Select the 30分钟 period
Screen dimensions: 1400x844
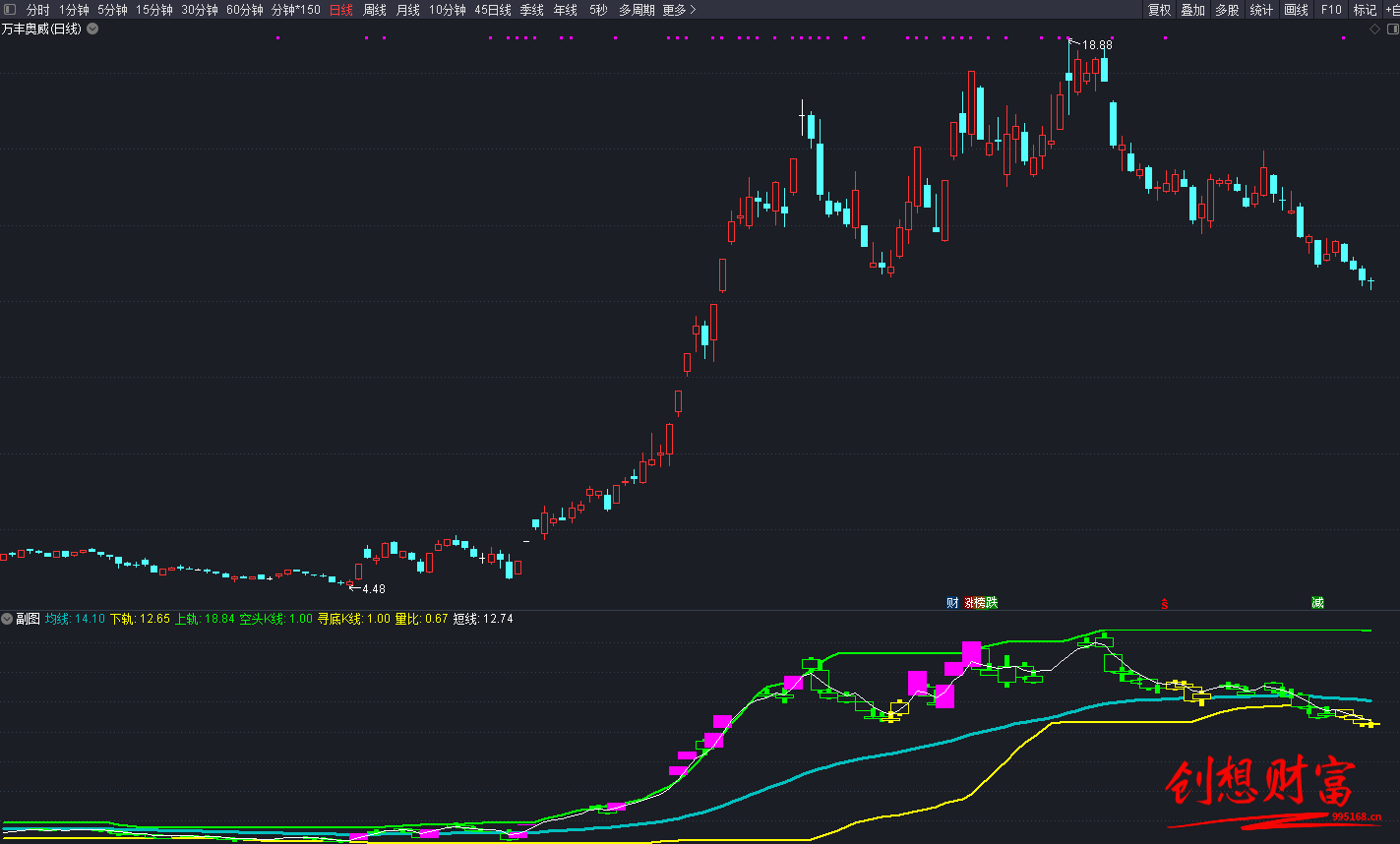[200, 10]
